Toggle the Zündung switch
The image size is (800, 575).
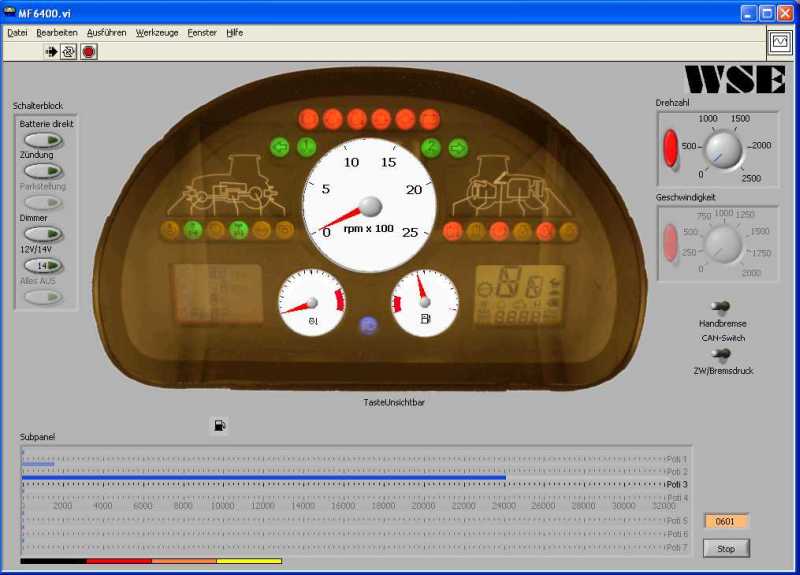coord(43,171)
